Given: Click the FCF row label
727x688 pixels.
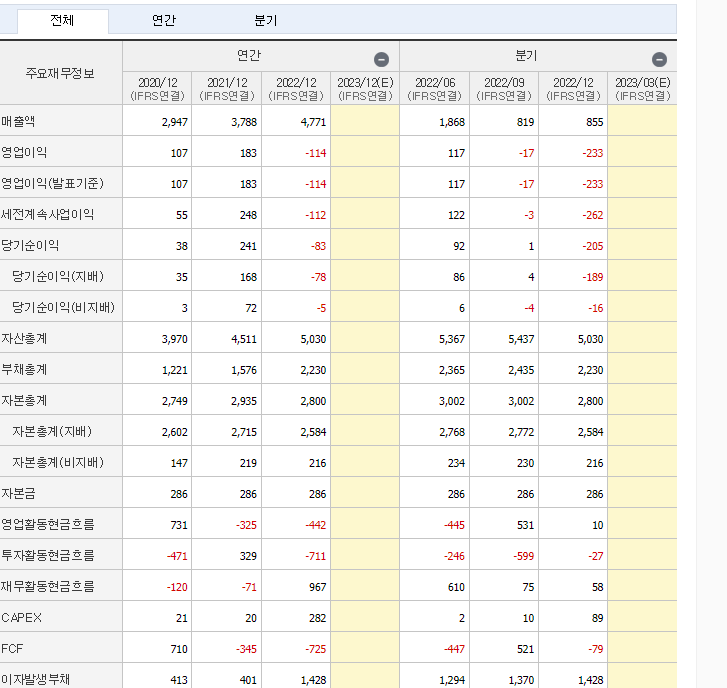Looking at the screenshot, I should coord(12,649).
